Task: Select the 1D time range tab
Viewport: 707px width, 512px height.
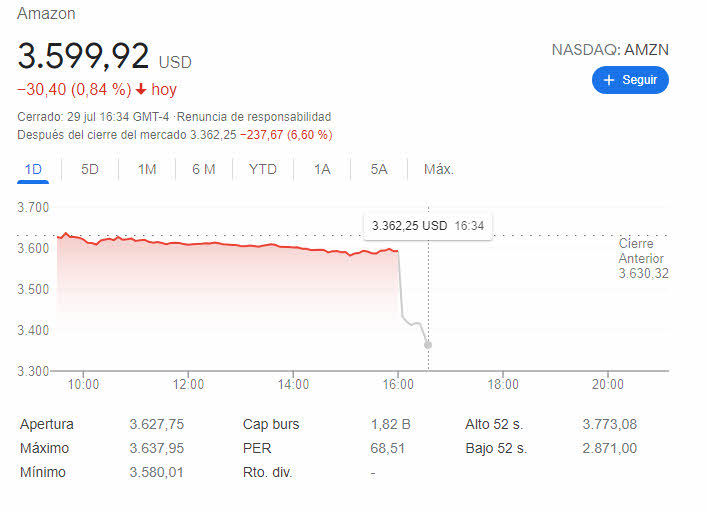Action: click(33, 169)
